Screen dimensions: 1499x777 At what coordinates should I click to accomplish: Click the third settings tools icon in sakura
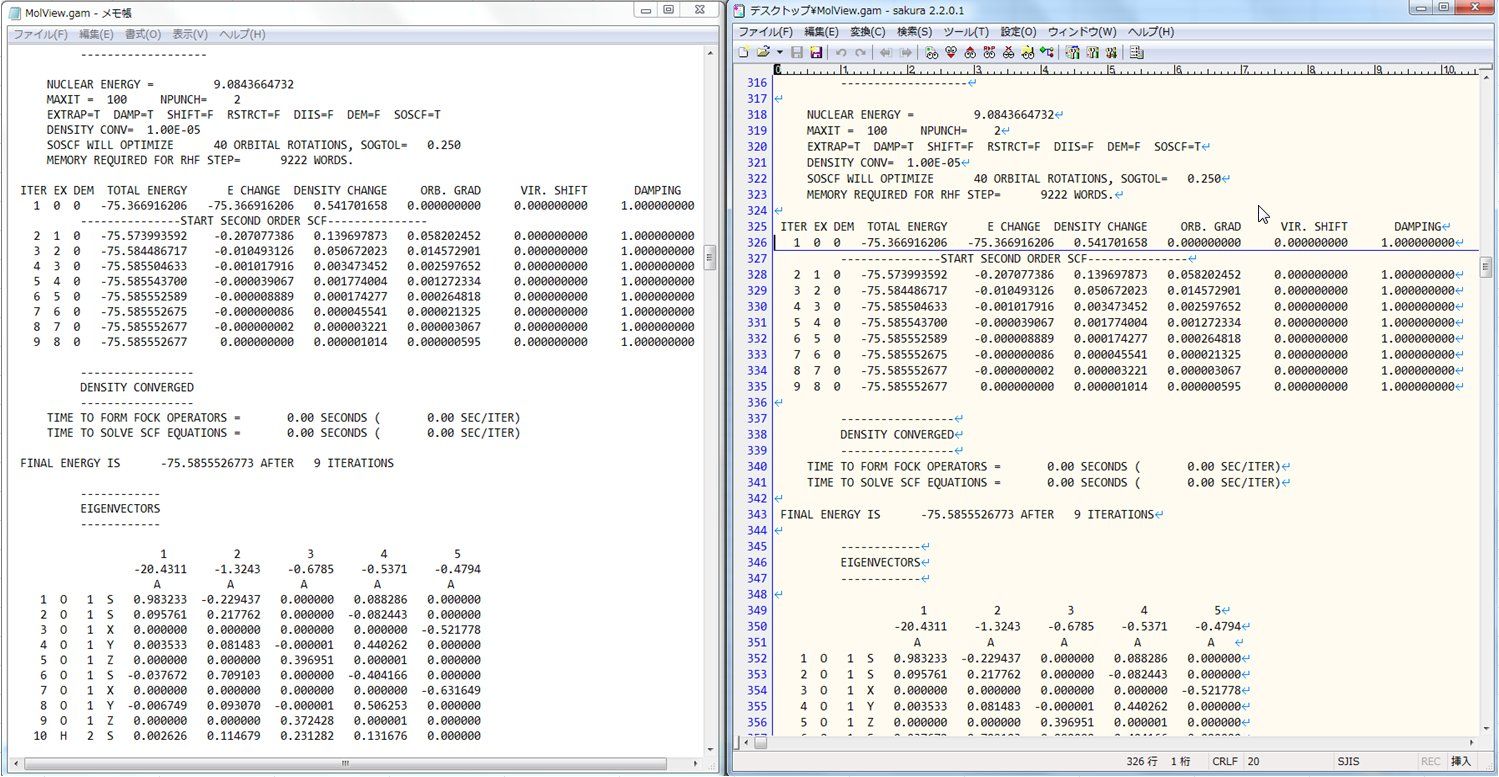coord(1112,52)
